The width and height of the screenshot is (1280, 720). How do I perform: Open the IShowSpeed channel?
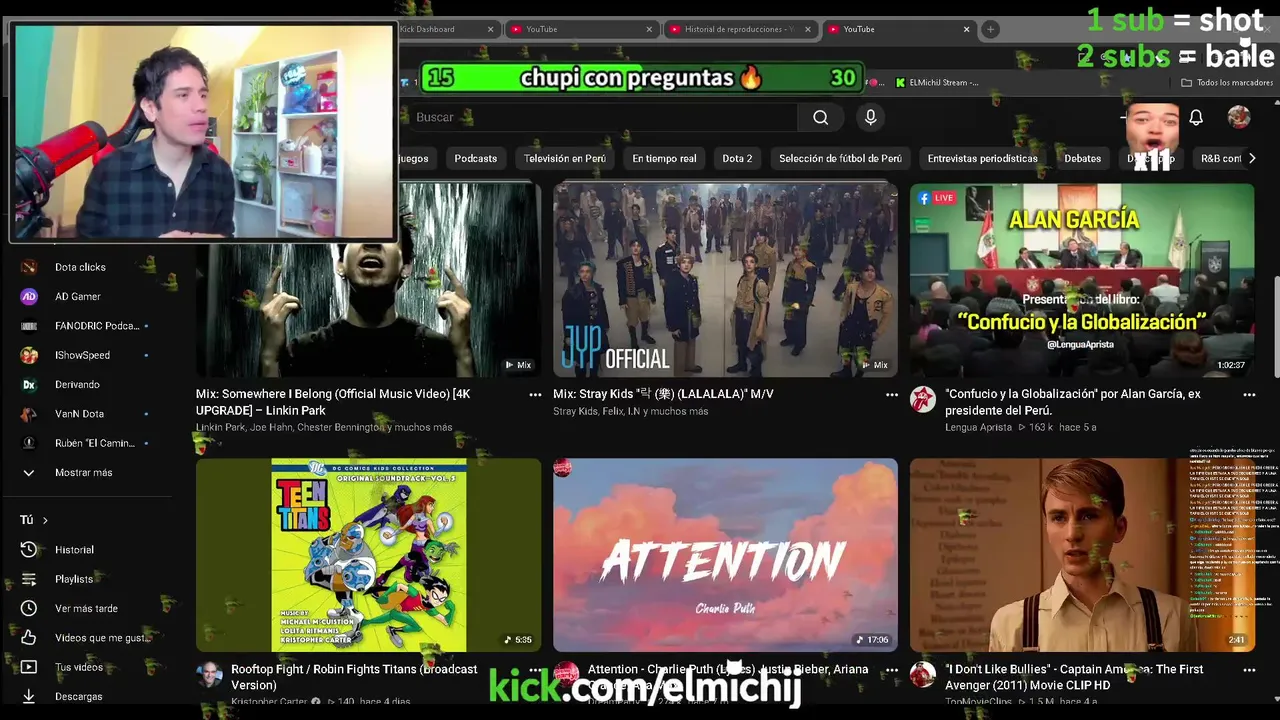[82, 355]
